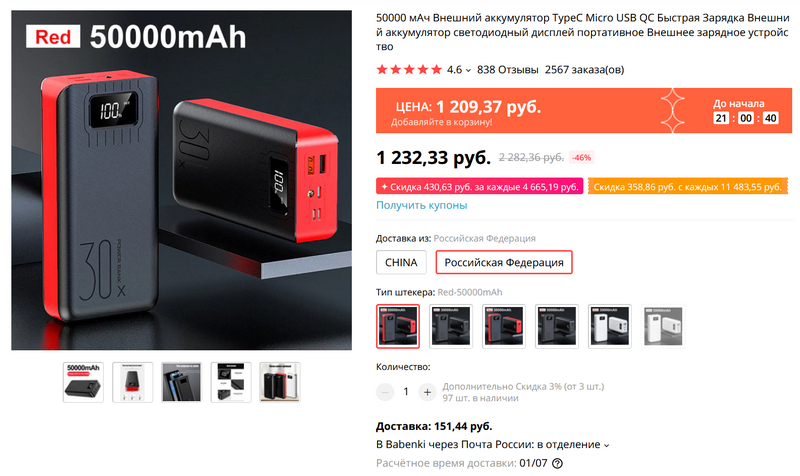Open the 838 Отзывы reviews link

tap(507, 70)
